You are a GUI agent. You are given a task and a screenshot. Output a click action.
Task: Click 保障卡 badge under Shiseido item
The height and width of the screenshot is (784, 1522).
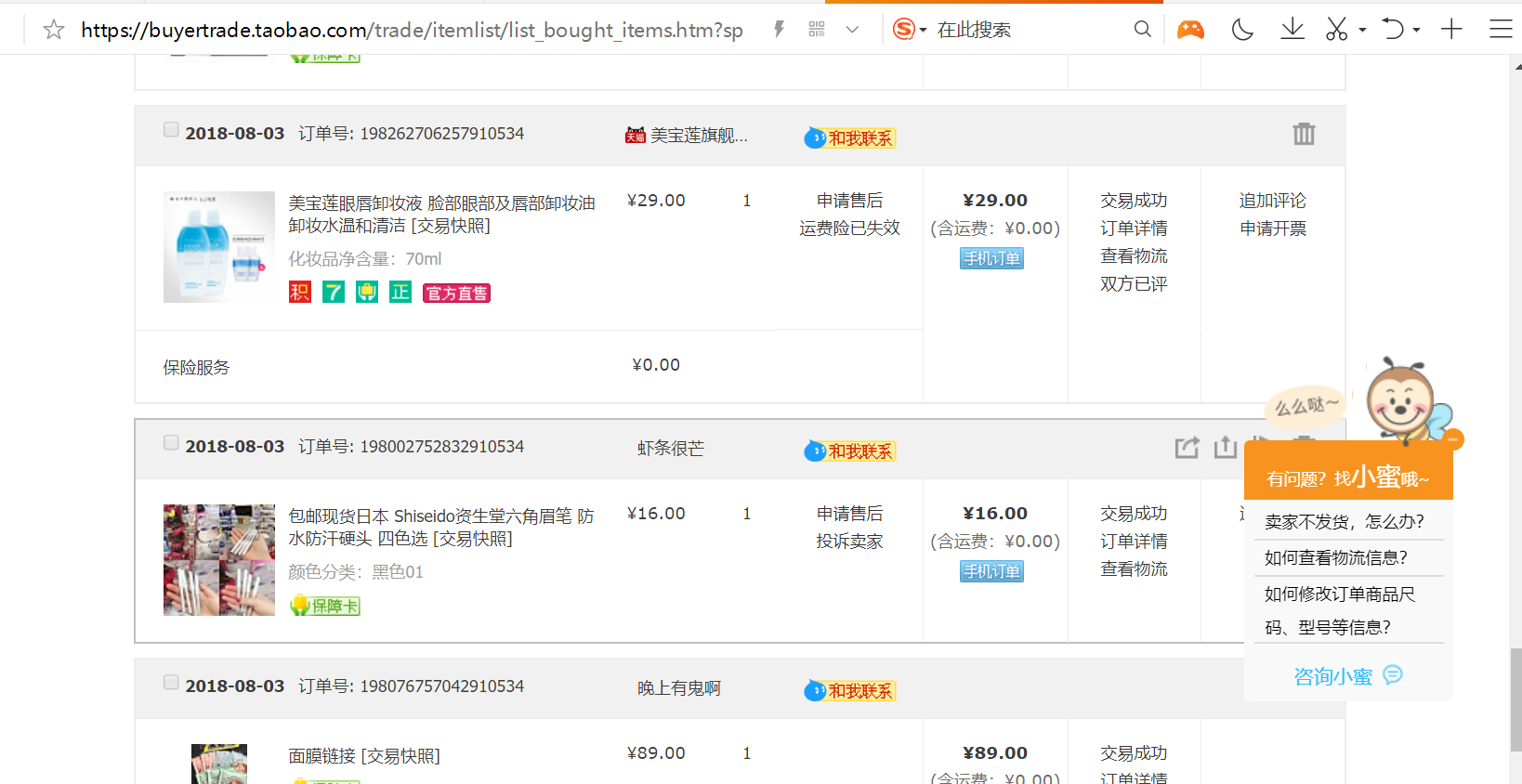pos(325,606)
